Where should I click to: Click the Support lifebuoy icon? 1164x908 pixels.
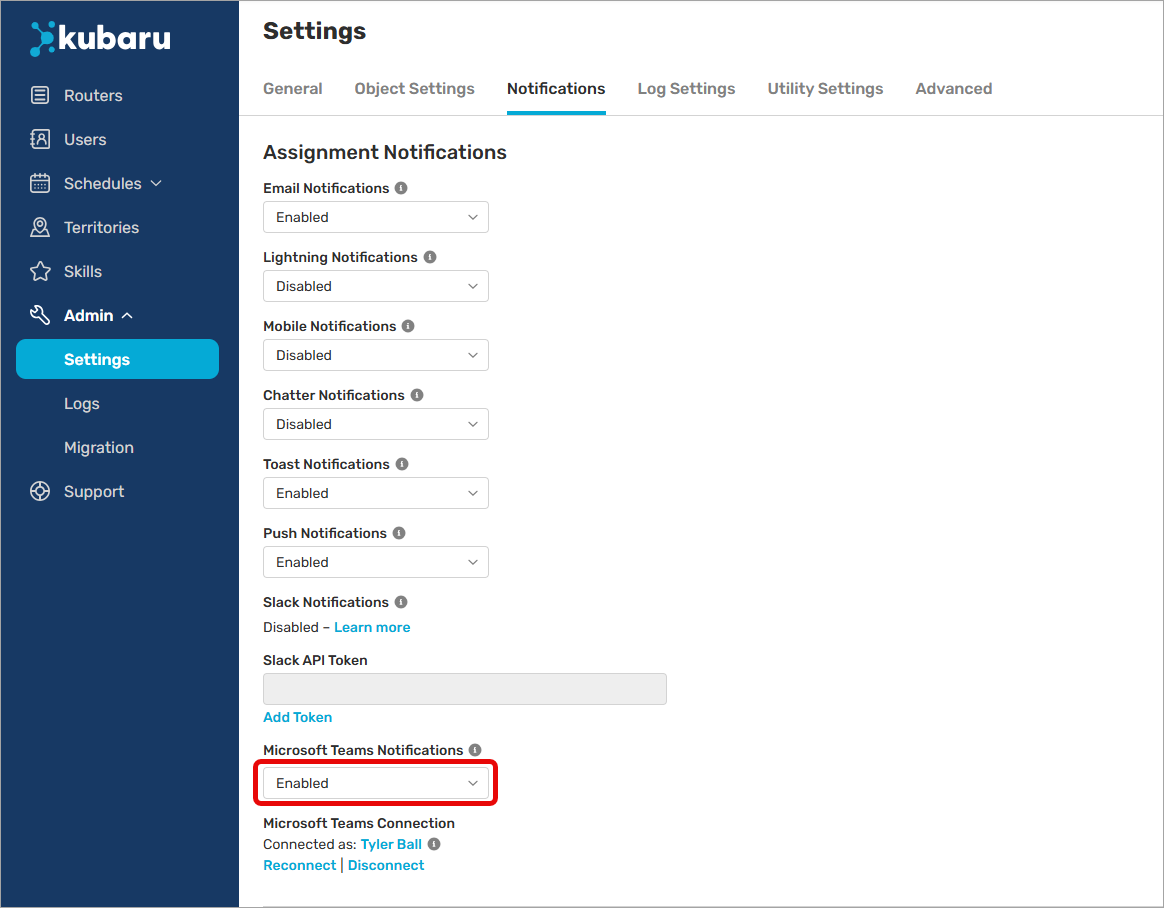[40, 492]
